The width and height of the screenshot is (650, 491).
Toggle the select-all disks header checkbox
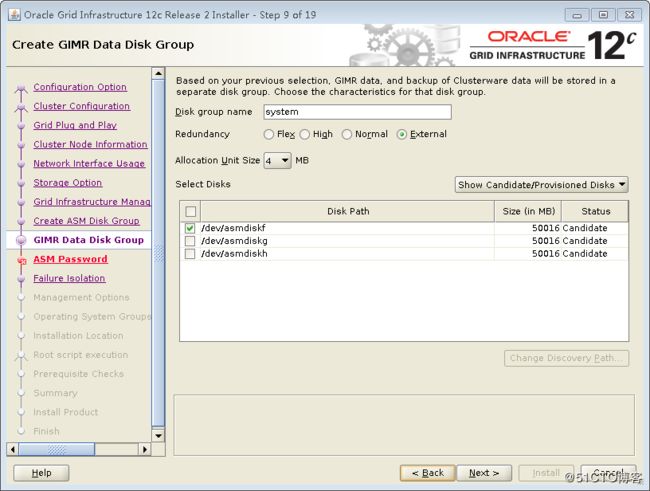coord(191,211)
